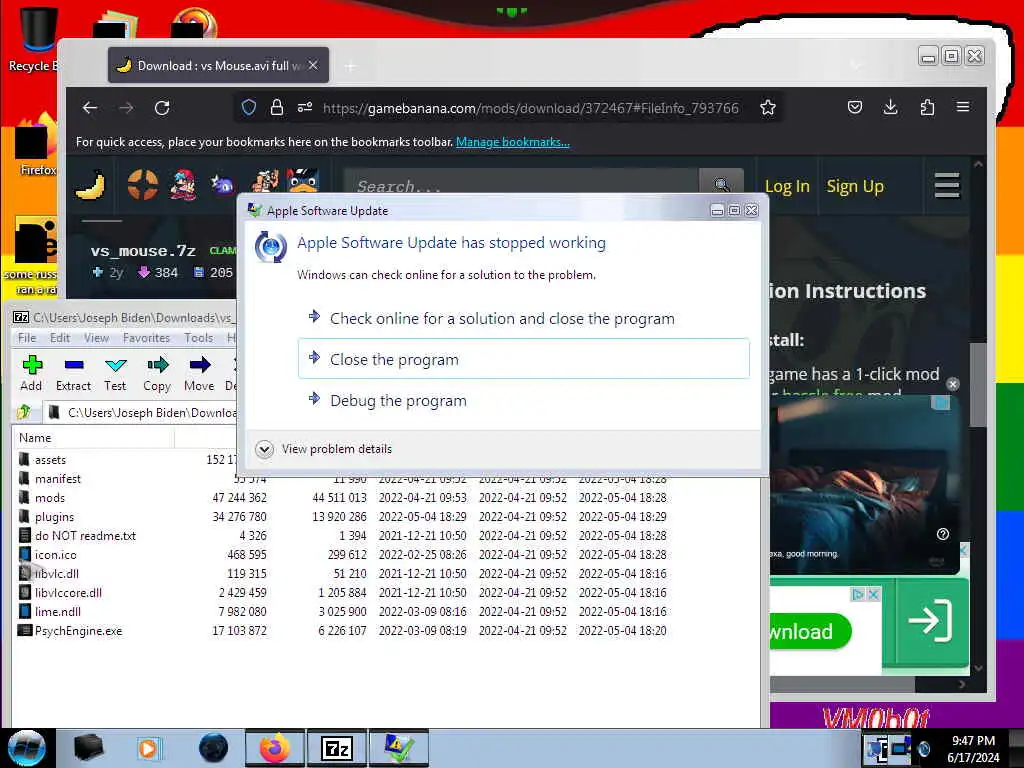Open 7-Zip View menu

tap(96, 338)
